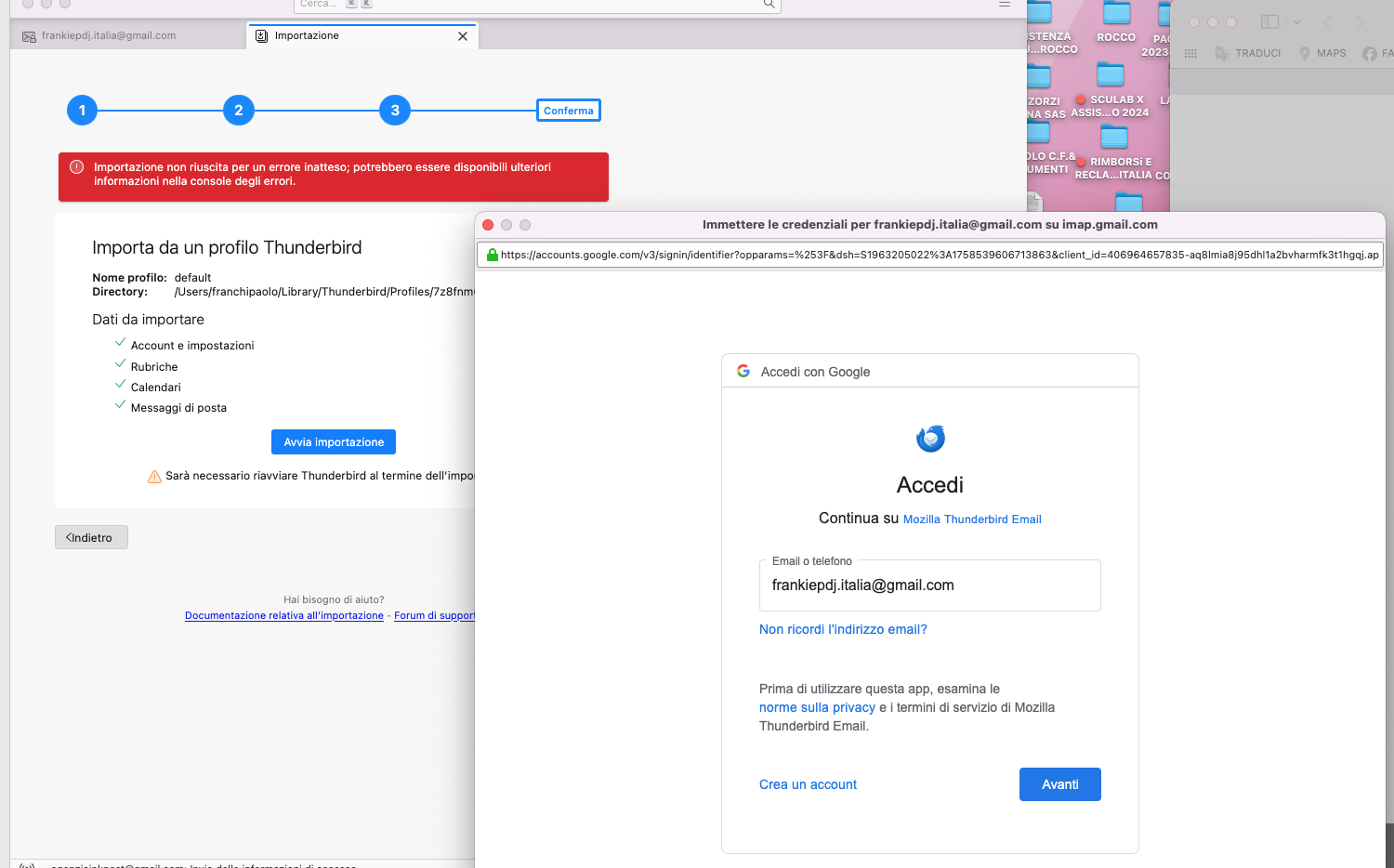This screenshot has height=868, width=1394.
Task: Click the Thunderbird Cerca search field
Action: [x=537, y=5]
